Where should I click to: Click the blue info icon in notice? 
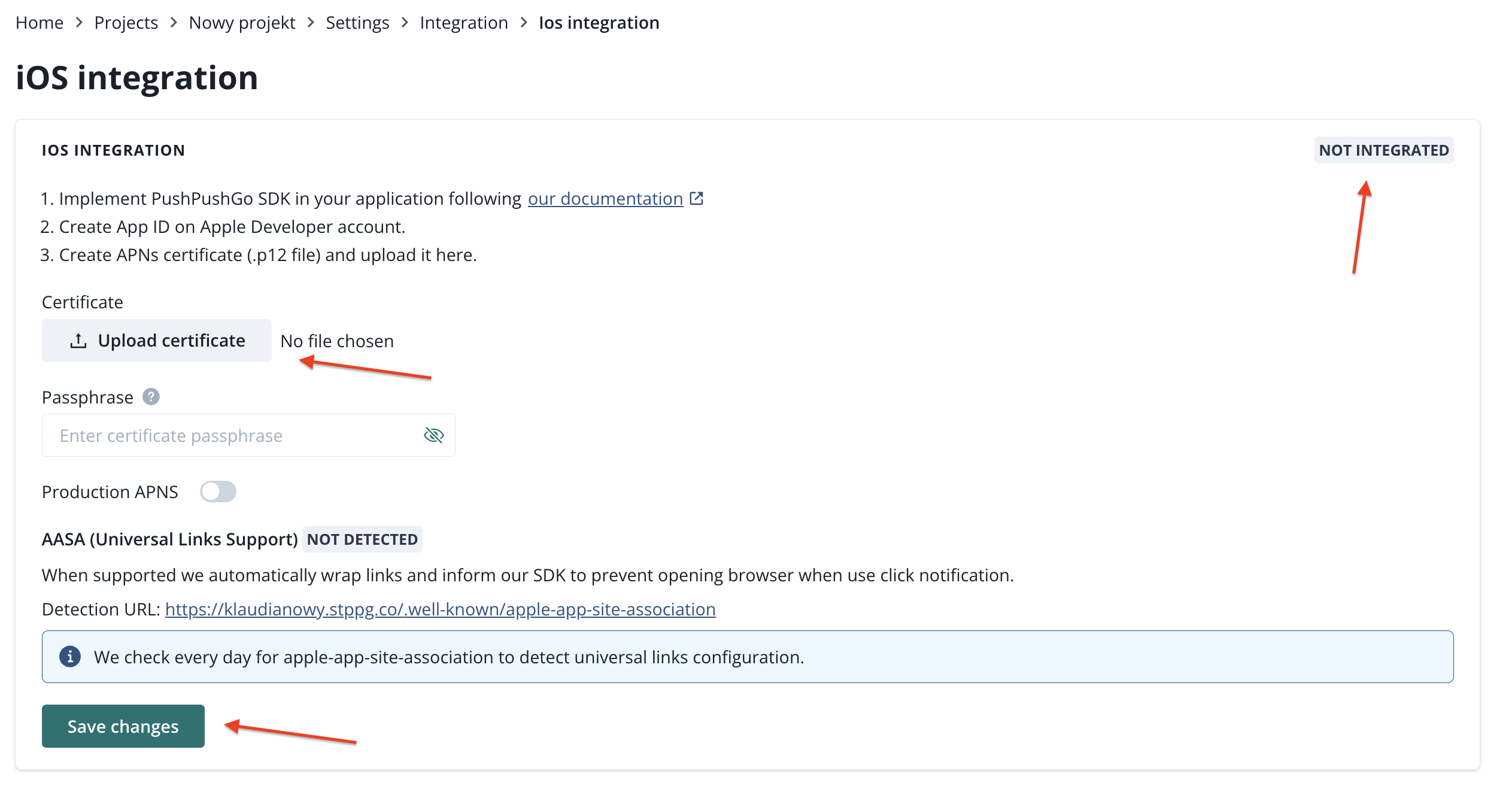[x=70, y=657]
